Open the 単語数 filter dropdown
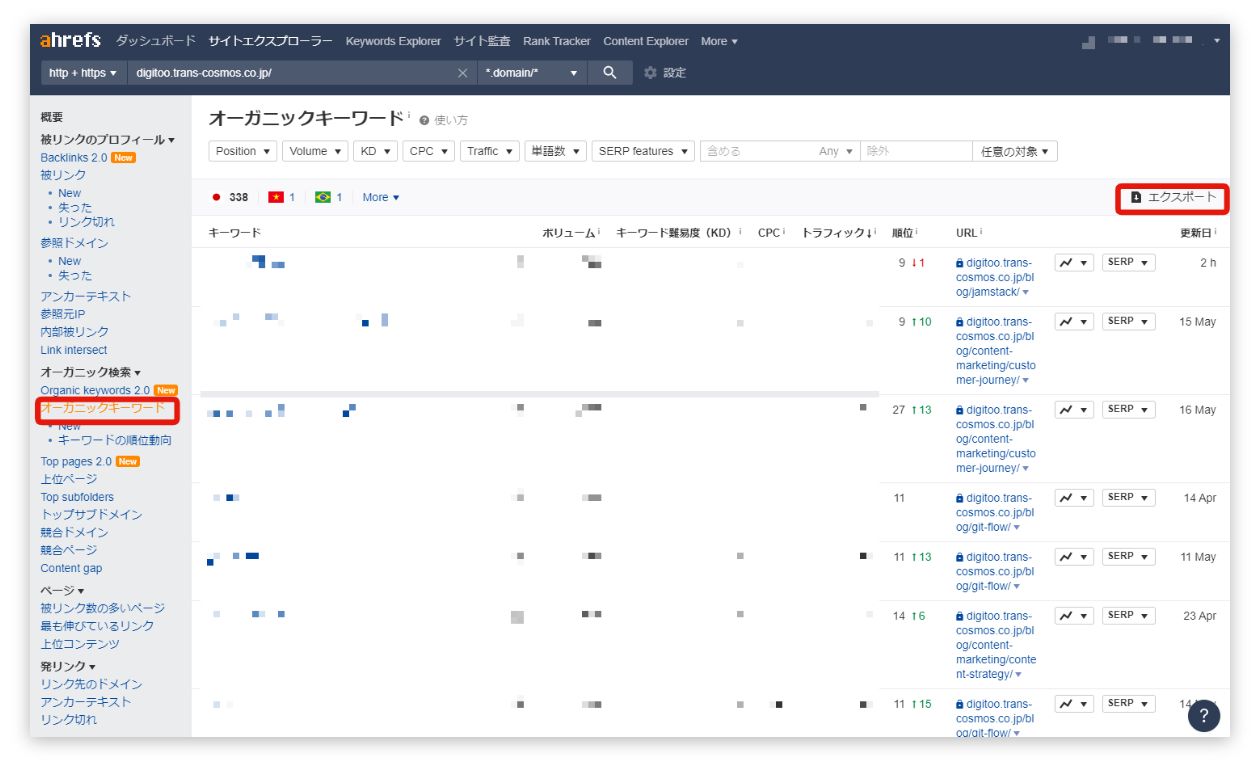The width and height of the screenshot is (1260, 767). click(x=556, y=152)
